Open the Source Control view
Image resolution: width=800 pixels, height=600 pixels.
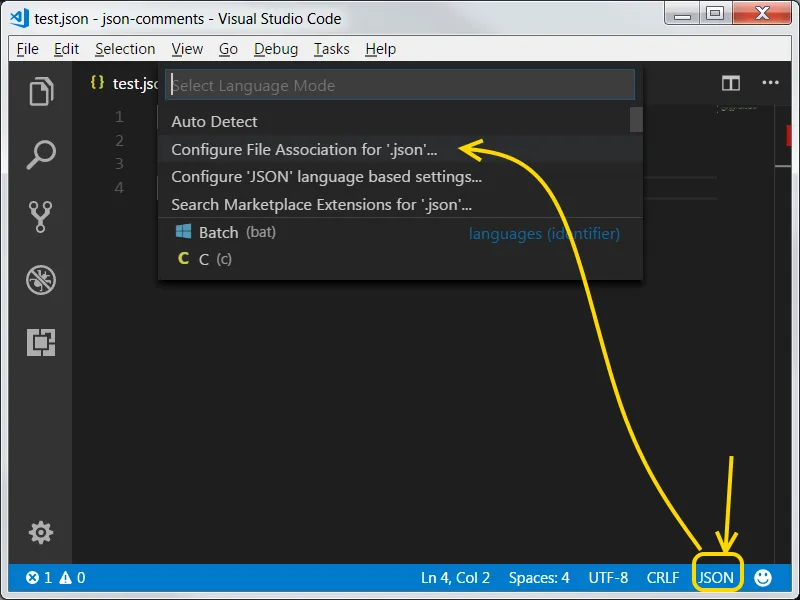(x=40, y=217)
